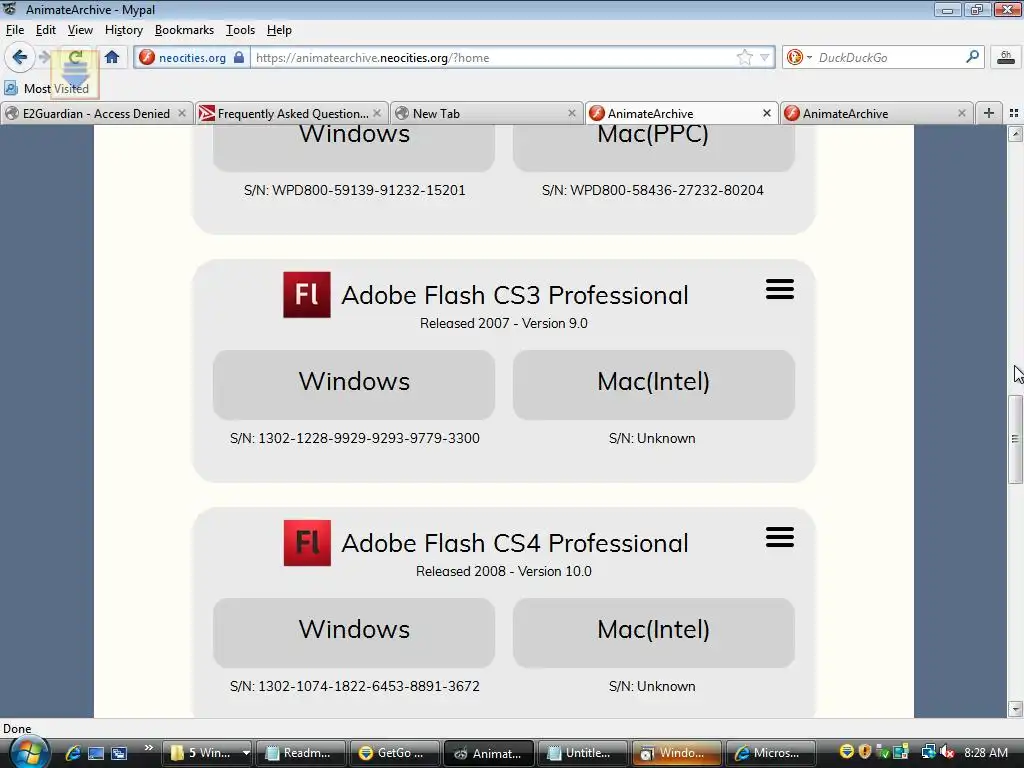1024x768 pixels.
Task: Click the Most Visited bookmark folder
Action: [x=47, y=88]
